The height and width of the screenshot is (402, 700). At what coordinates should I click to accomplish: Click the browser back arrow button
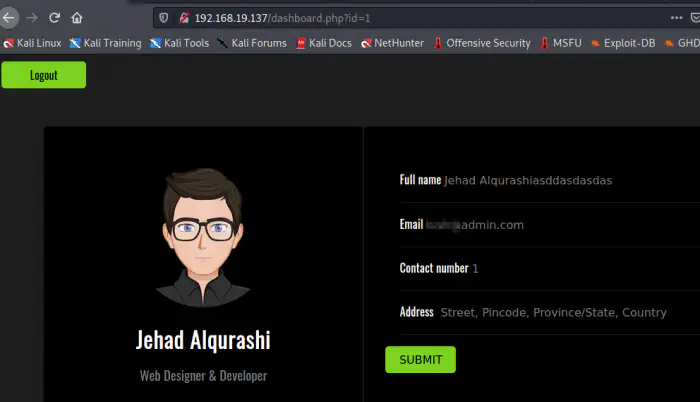point(9,18)
